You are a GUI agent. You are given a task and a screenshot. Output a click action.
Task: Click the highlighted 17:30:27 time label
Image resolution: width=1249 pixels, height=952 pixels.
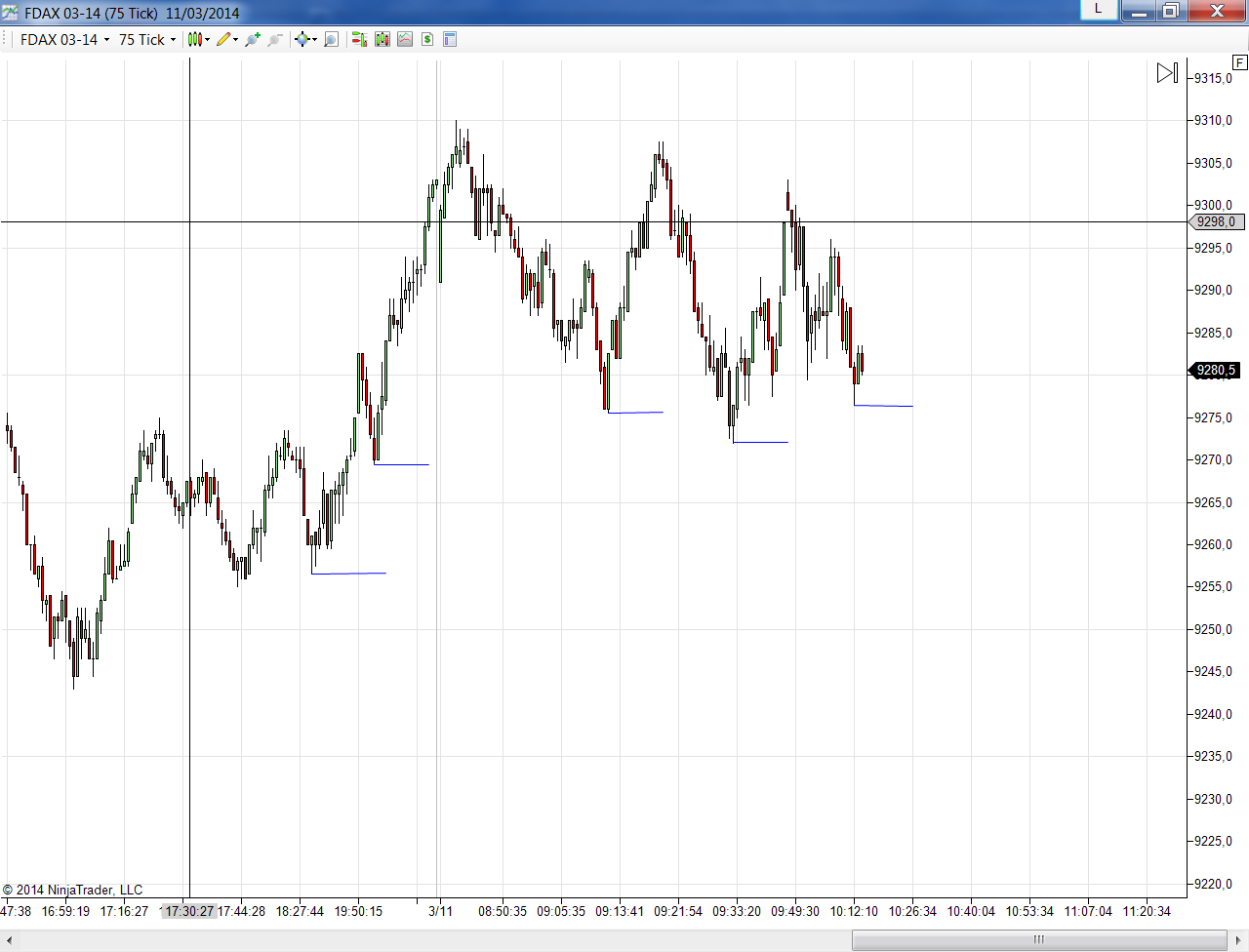[x=188, y=911]
